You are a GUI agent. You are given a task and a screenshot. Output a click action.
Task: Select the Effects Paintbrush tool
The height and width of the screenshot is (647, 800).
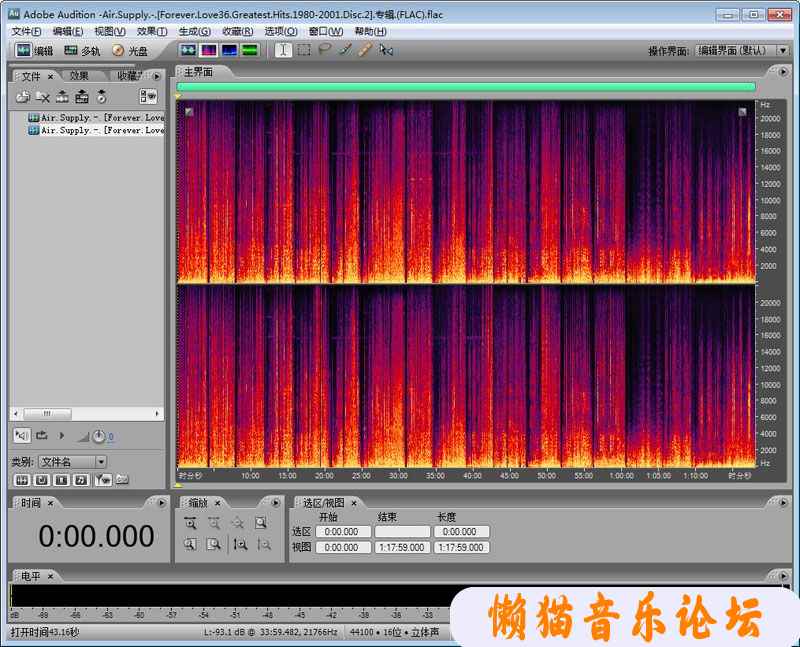click(345, 49)
